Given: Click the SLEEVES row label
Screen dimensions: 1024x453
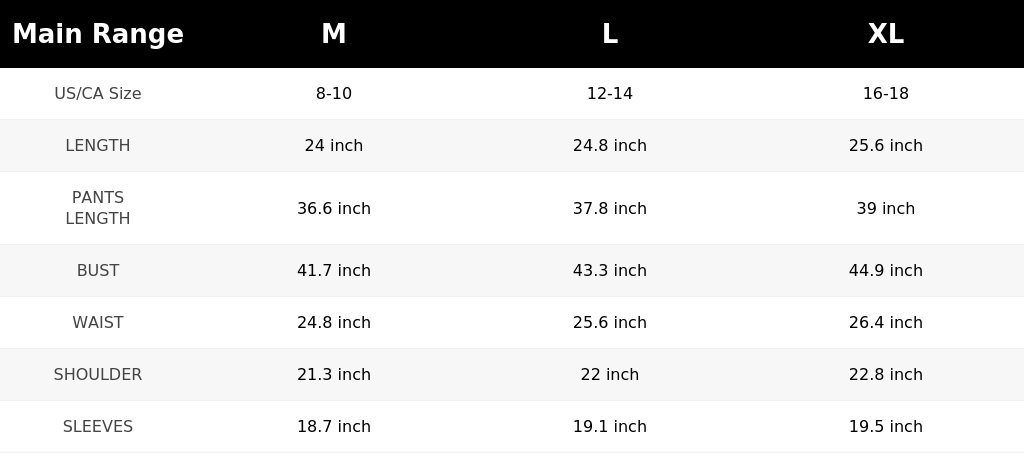Looking at the screenshot, I should pos(98,426).
